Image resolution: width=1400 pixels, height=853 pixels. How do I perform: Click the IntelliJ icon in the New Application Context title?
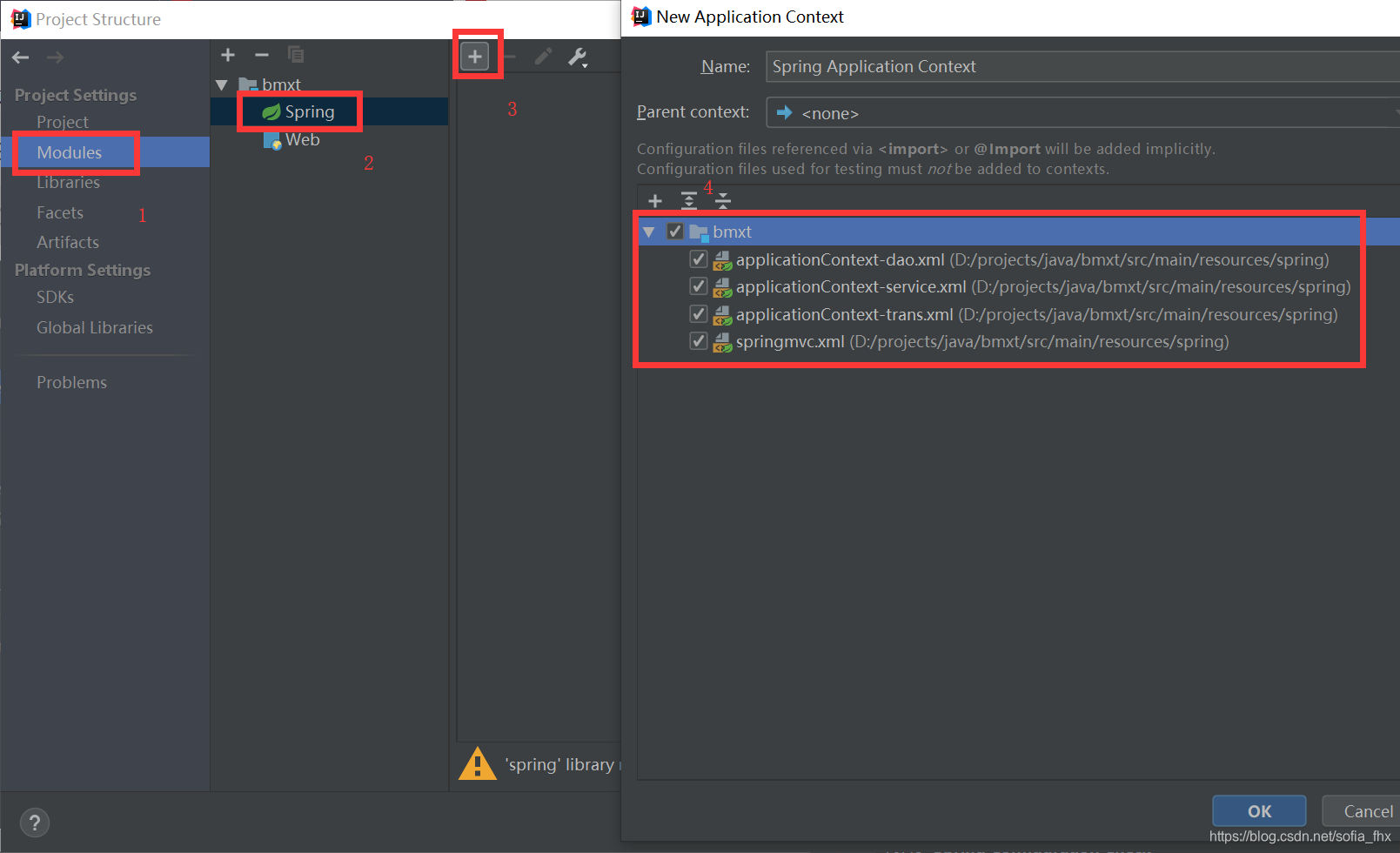tap(641, 17)
